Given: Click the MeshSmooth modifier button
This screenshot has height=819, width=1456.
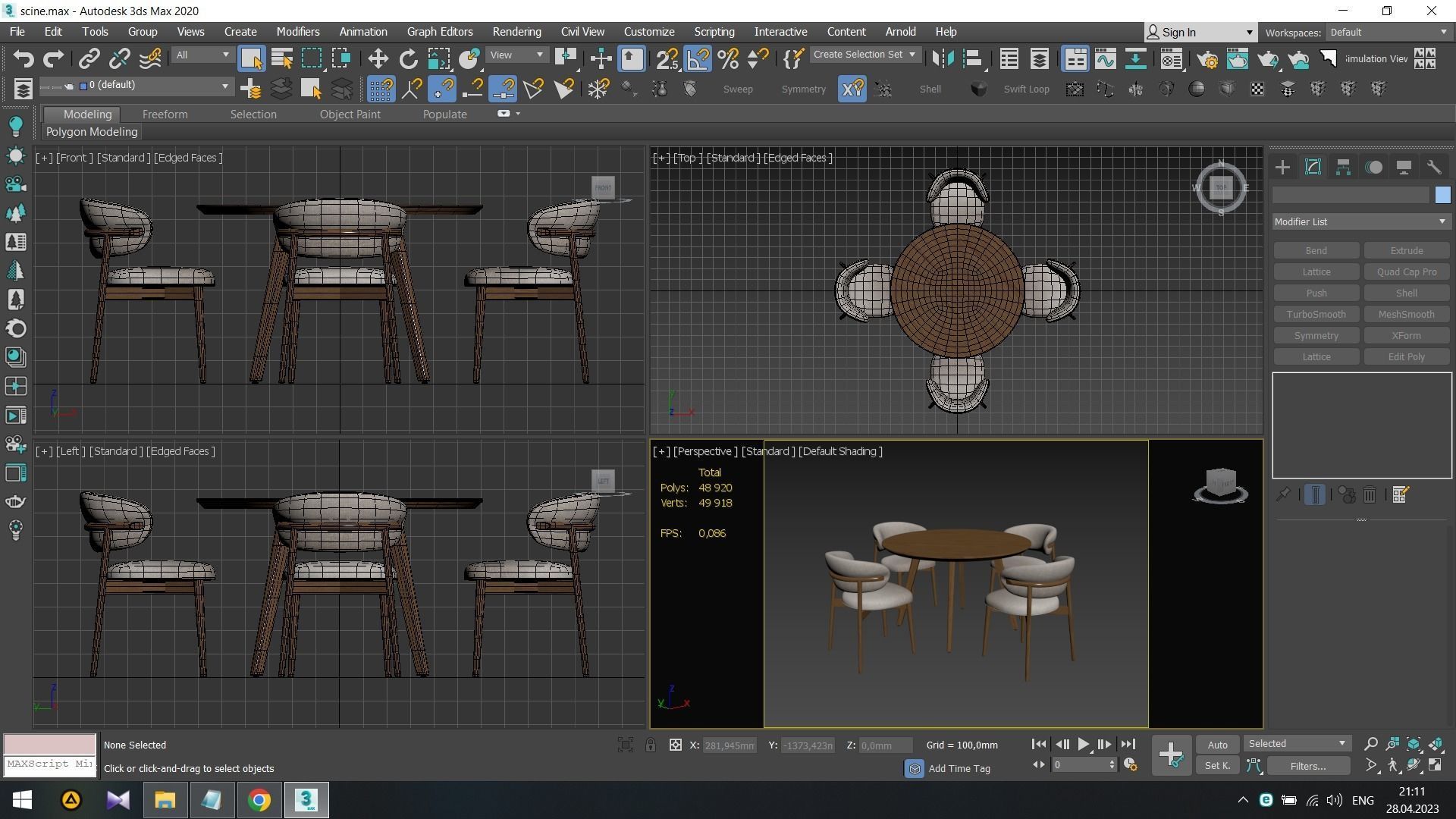Looking at the screenshot, I should click(x=1406, y=315).
